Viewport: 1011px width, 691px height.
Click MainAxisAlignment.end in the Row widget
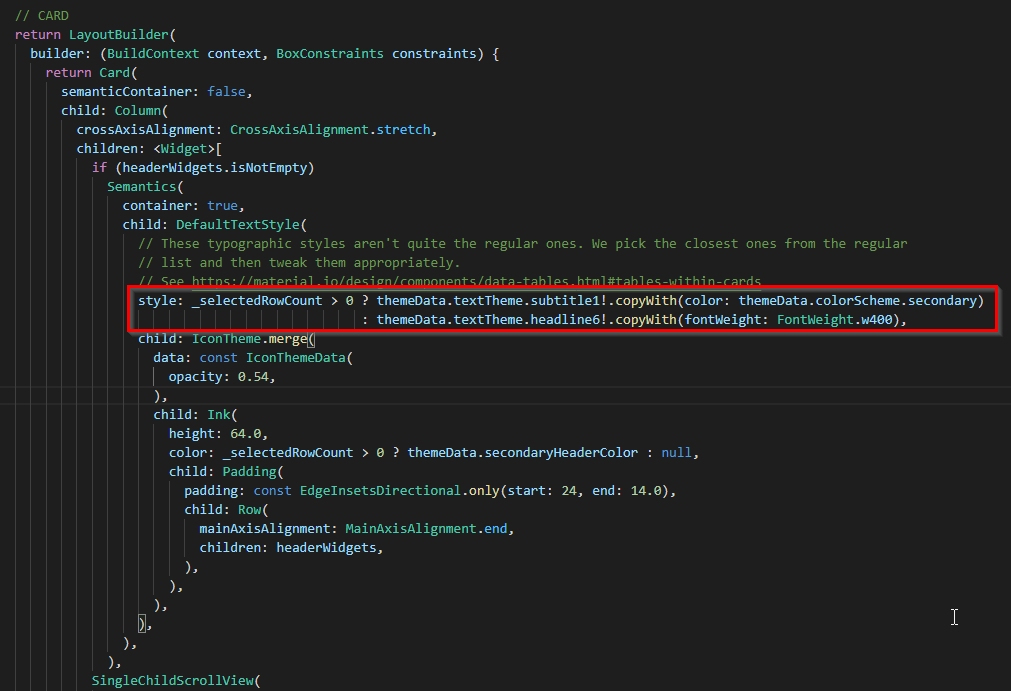[x=425, y=528]
